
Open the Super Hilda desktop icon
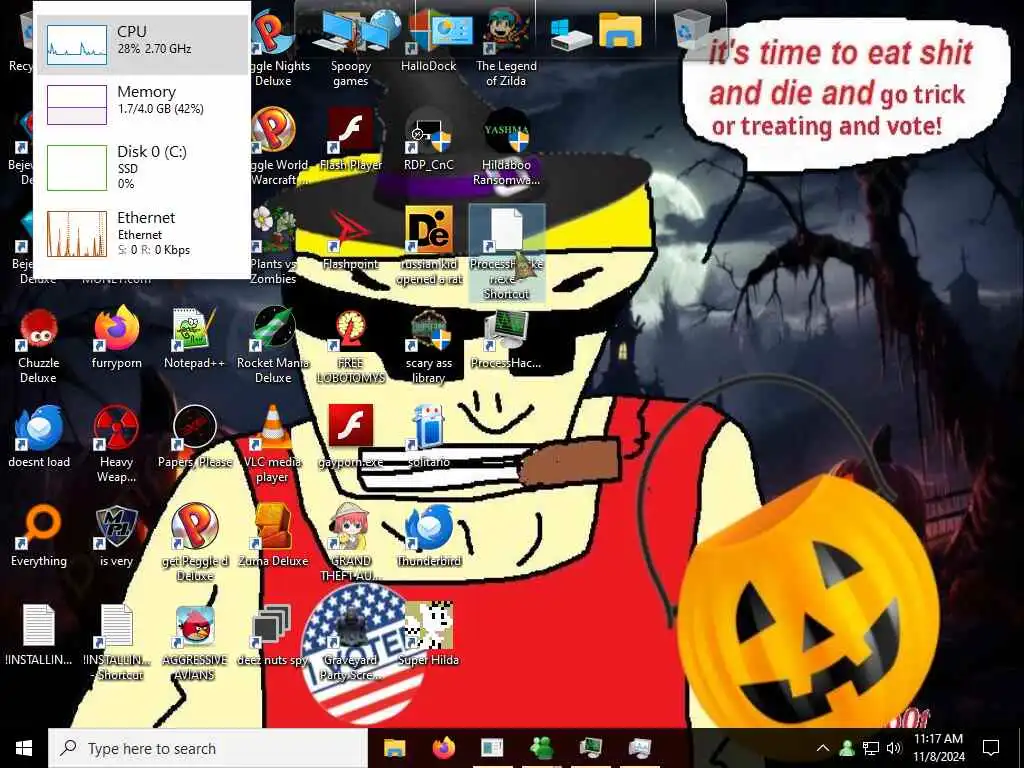click(428, 635)
